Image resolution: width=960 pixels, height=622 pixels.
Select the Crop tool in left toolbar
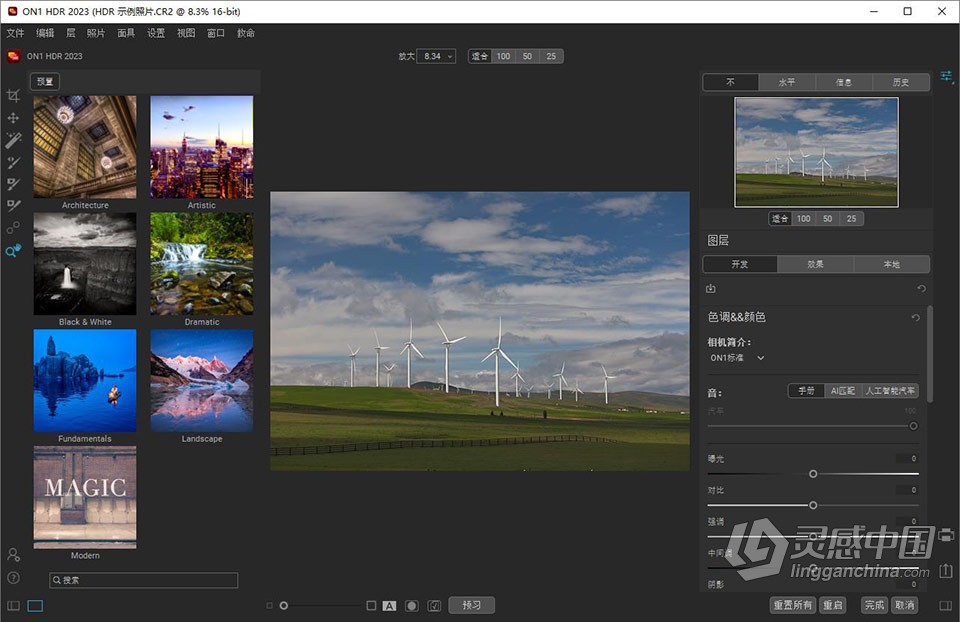(x=13, y=96)
